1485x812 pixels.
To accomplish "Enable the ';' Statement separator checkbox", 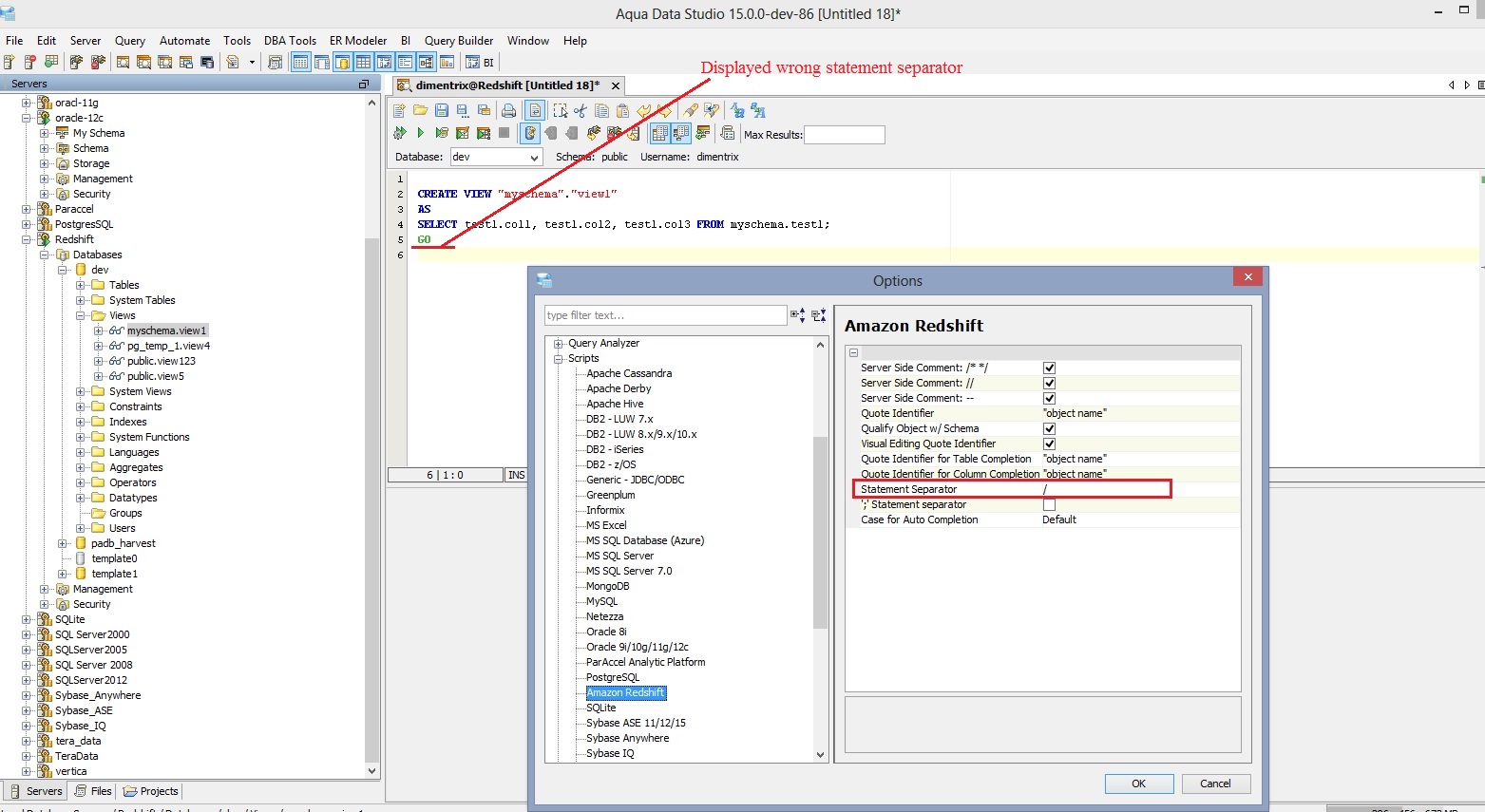I will coord(1049,504).
